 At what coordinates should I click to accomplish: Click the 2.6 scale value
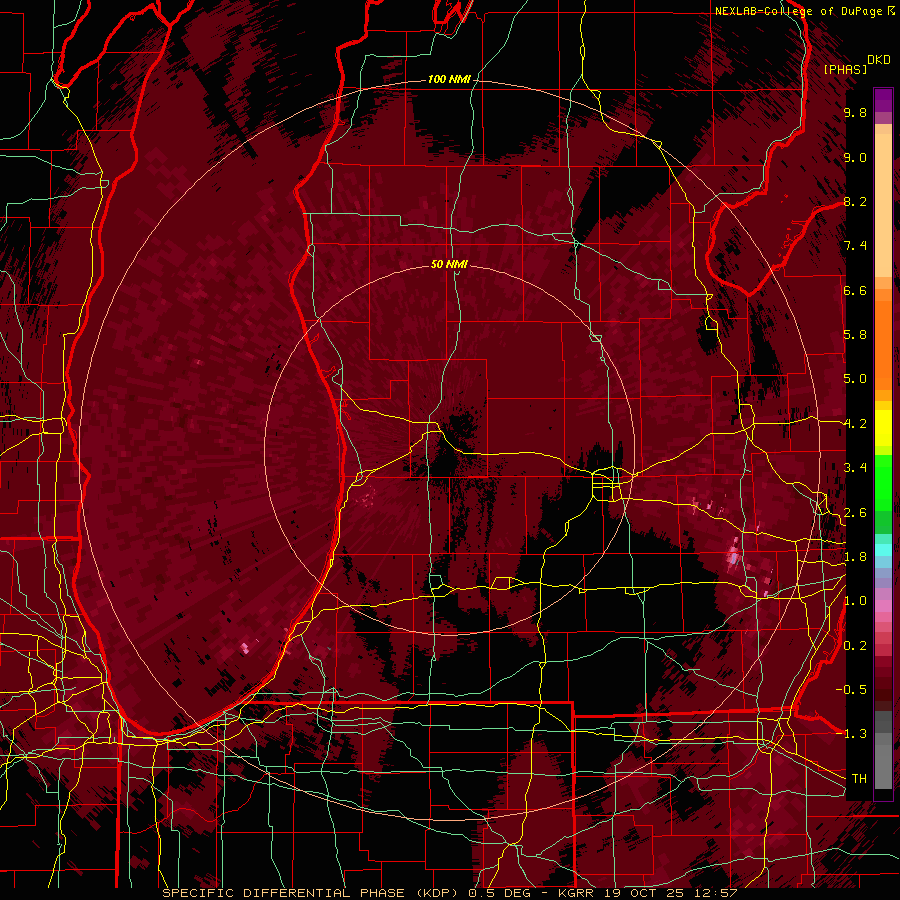tap(855, 512)
